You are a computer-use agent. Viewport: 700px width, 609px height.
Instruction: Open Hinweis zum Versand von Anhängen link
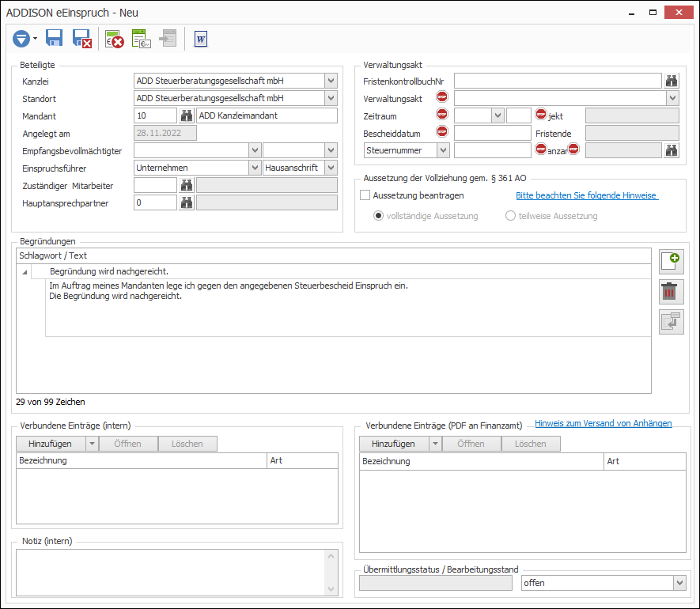click(603, 423)
